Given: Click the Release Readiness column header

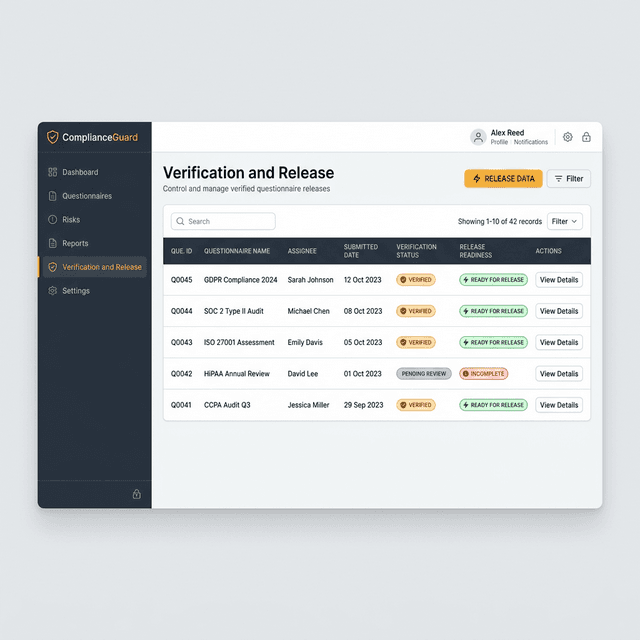Looking at the screenshot, I should [x=476, y=251].
